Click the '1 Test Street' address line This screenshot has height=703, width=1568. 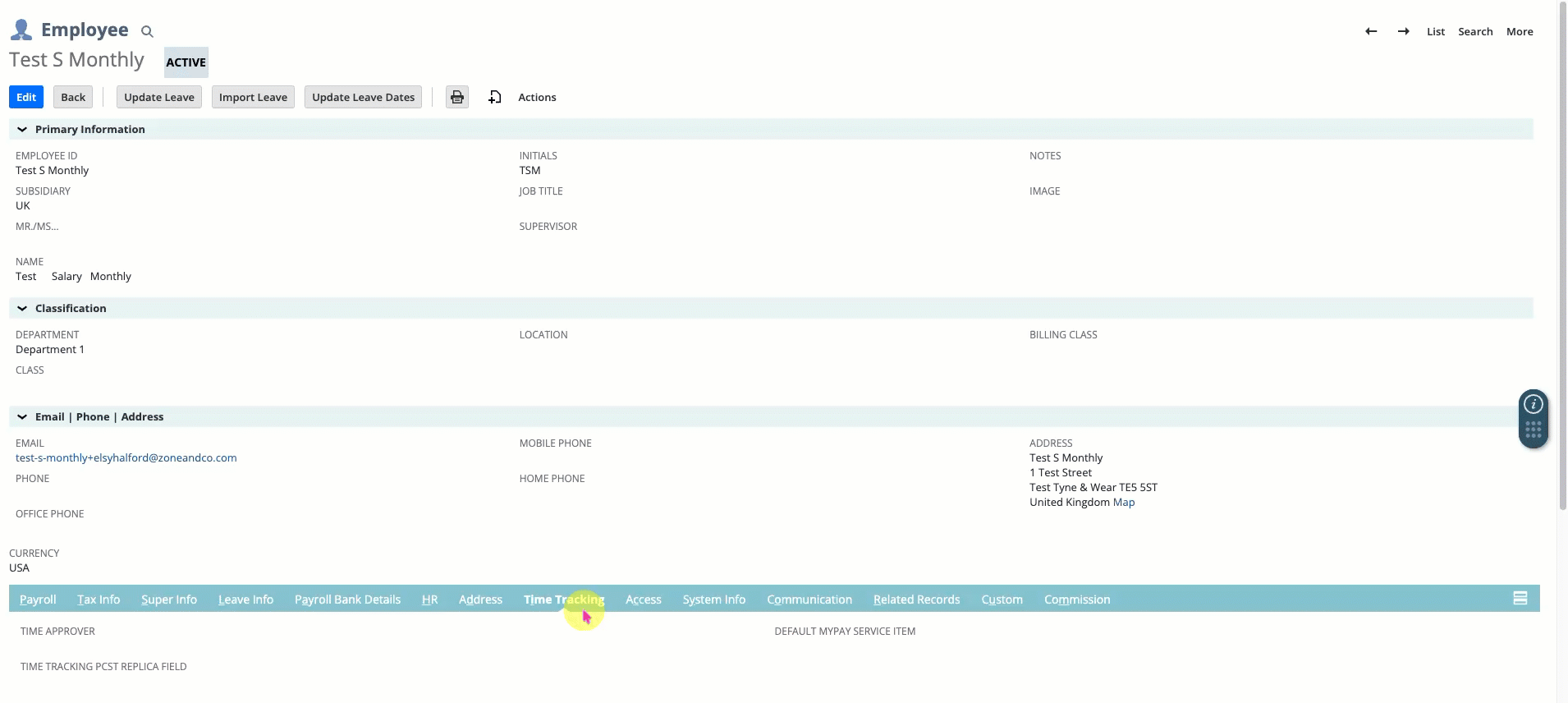[x=1061, y=472]
